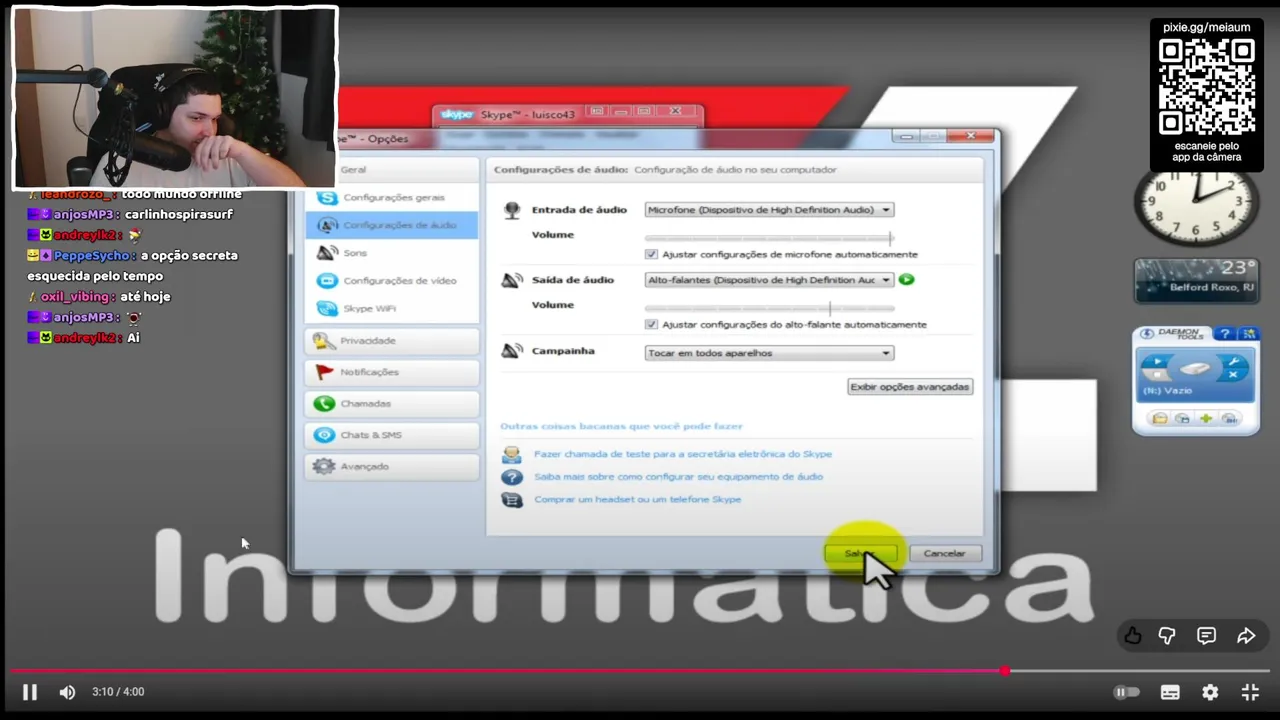Expand the Chats & SMS section

click(x=393, y=435)
